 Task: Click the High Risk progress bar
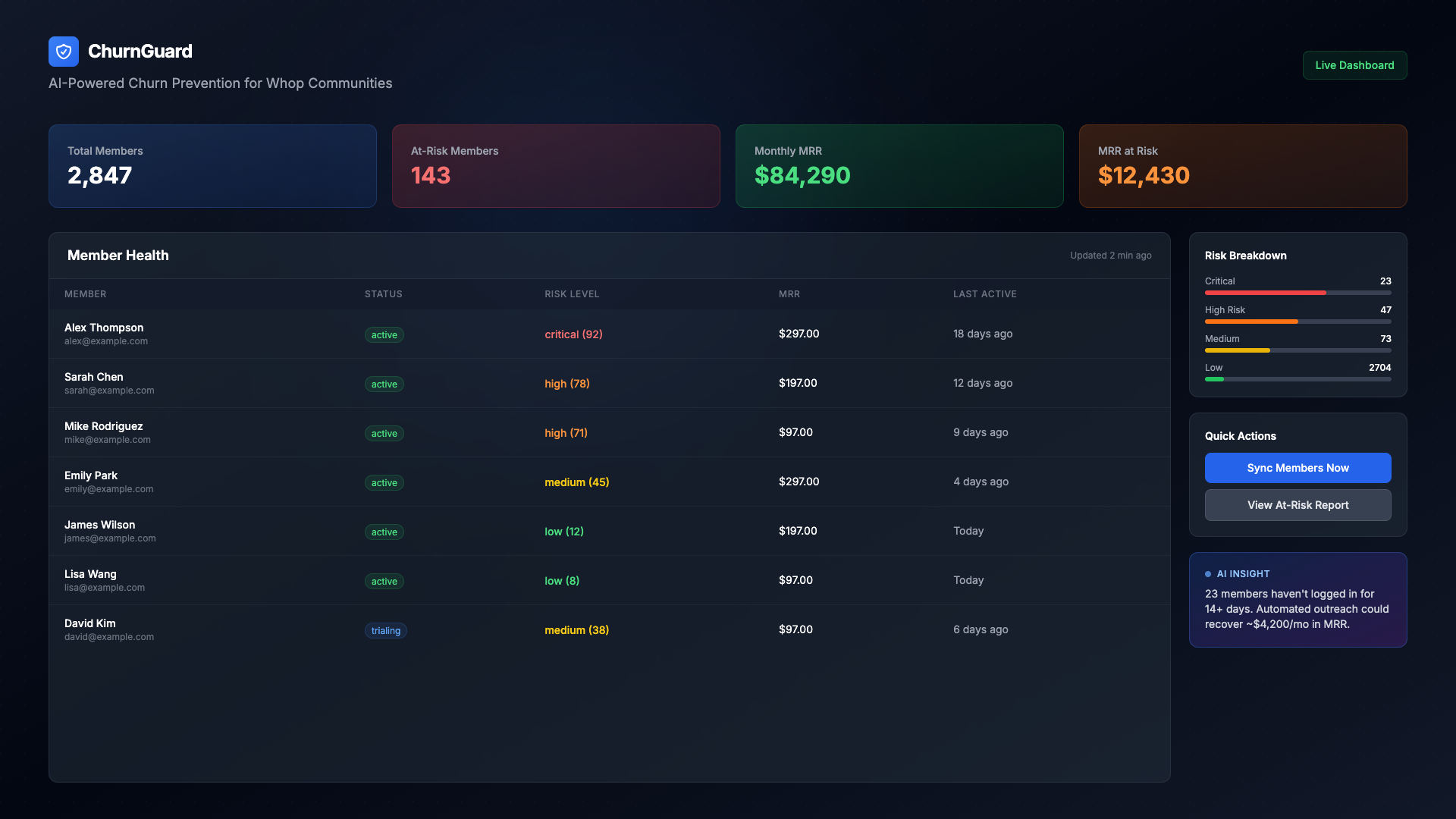[x=1298, y=322]
